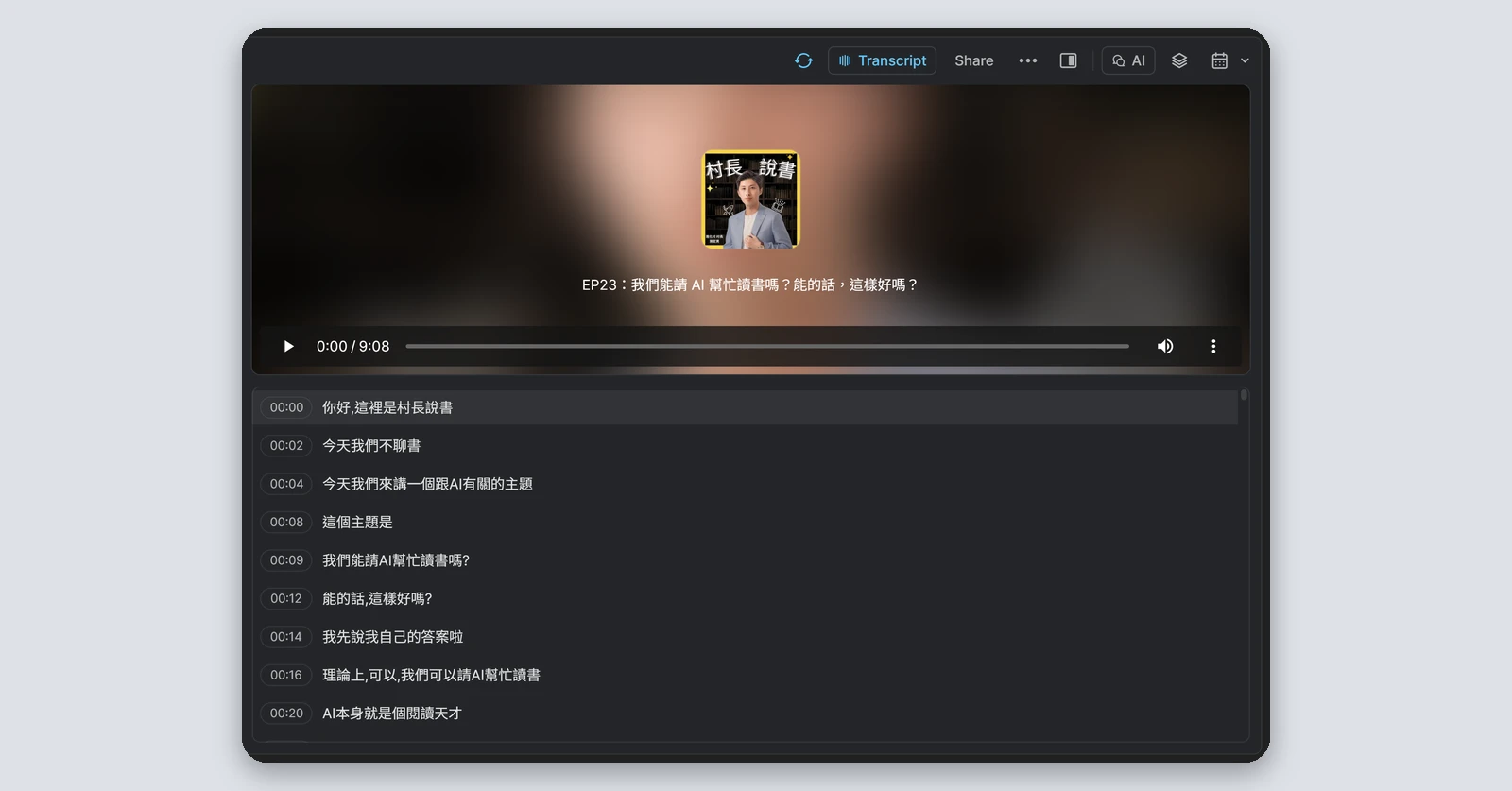
Task: Select transcript line '能的話,這樣好嗎?'
Action: tap(377, 598)
